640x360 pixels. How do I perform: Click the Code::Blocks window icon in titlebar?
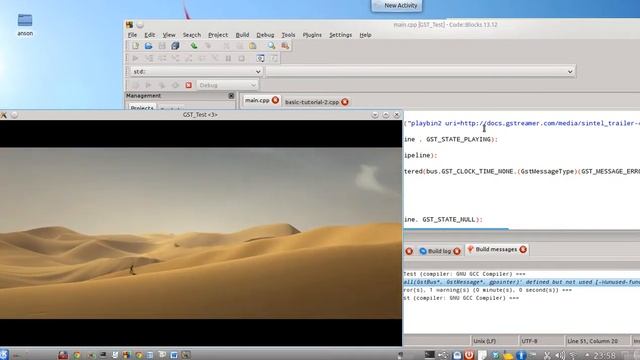coord(129,24)
